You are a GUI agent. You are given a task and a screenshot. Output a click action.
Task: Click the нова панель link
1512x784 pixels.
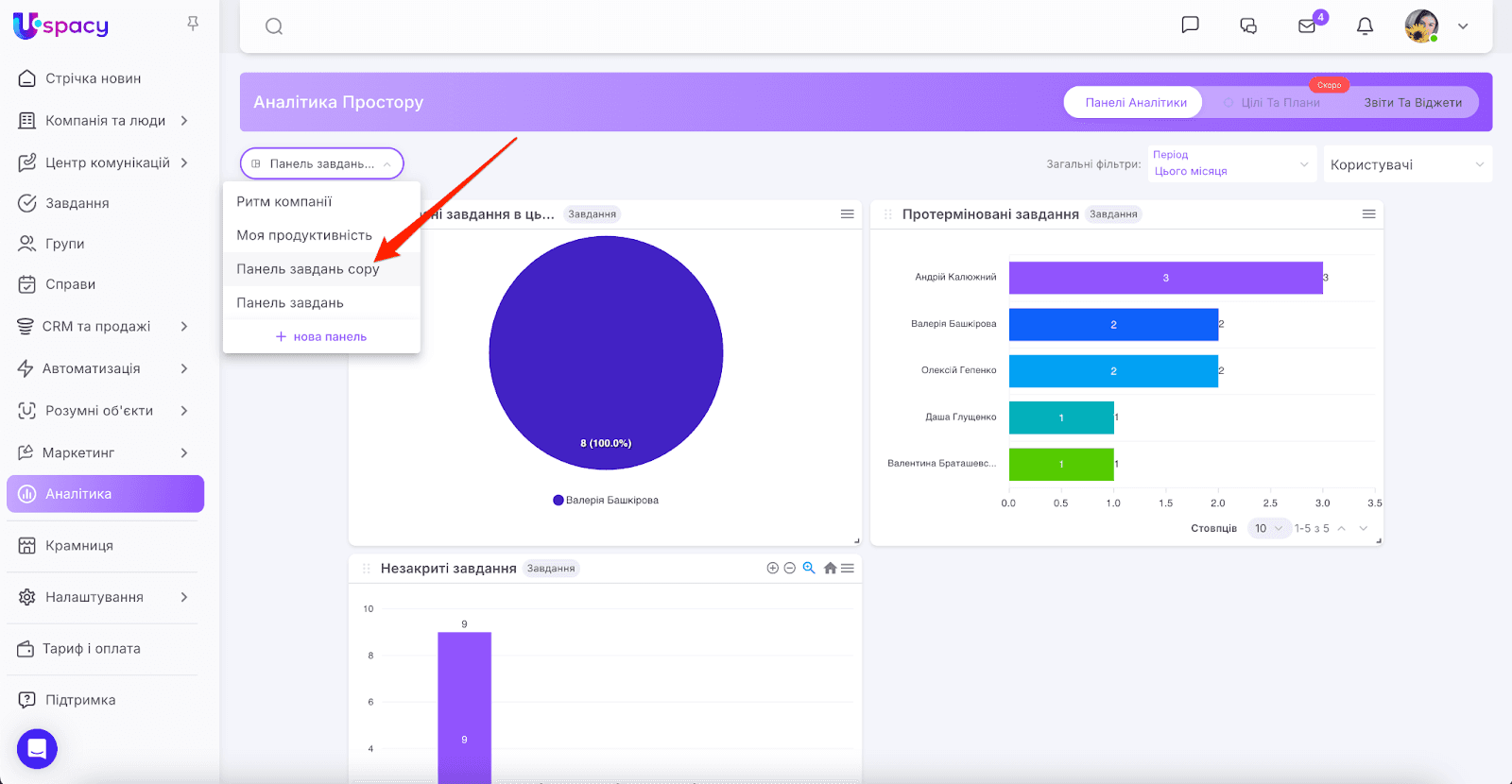point(321,336)
